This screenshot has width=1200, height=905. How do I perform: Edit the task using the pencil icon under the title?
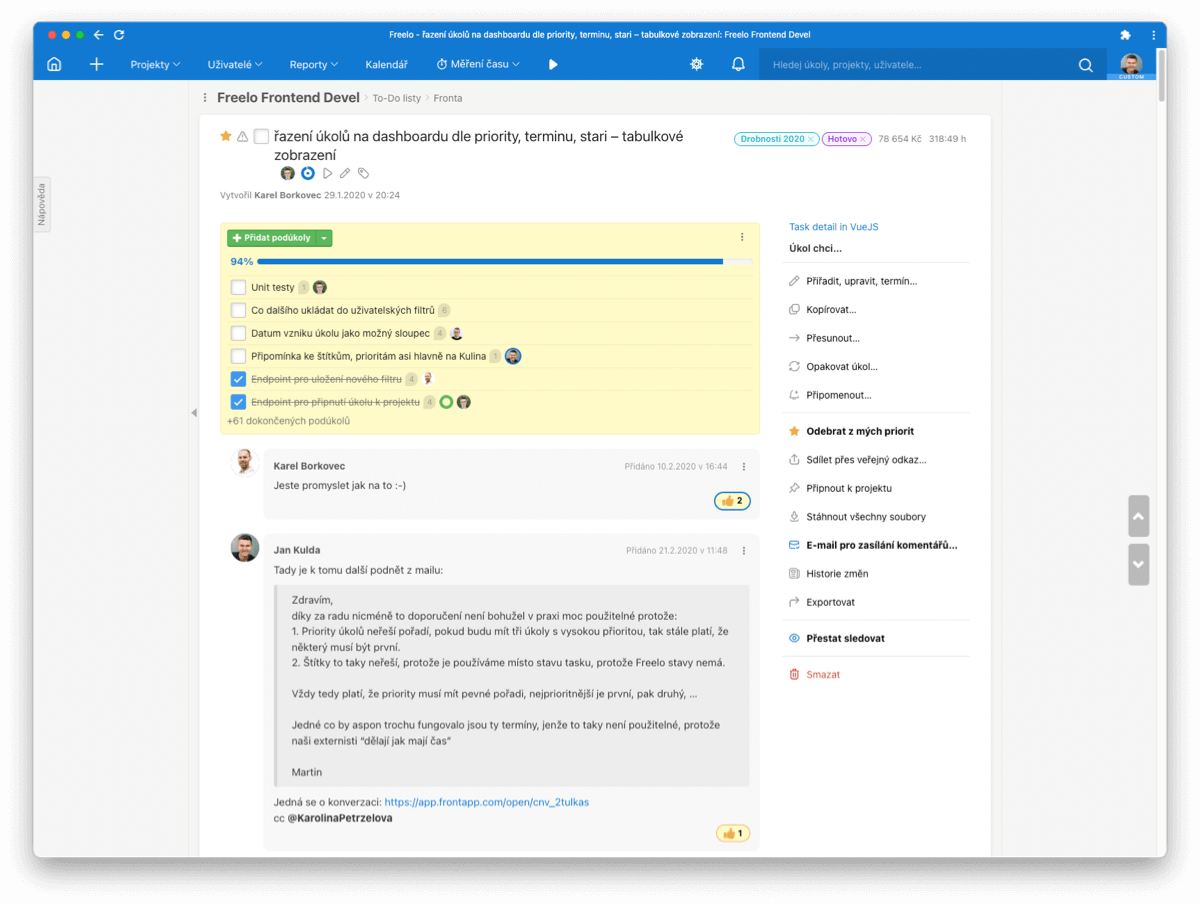(x=345, y=174)
